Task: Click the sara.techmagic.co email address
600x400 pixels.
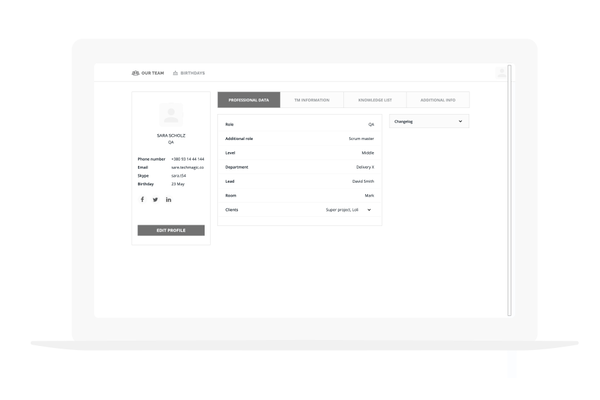Action: (x=186, y=167)
